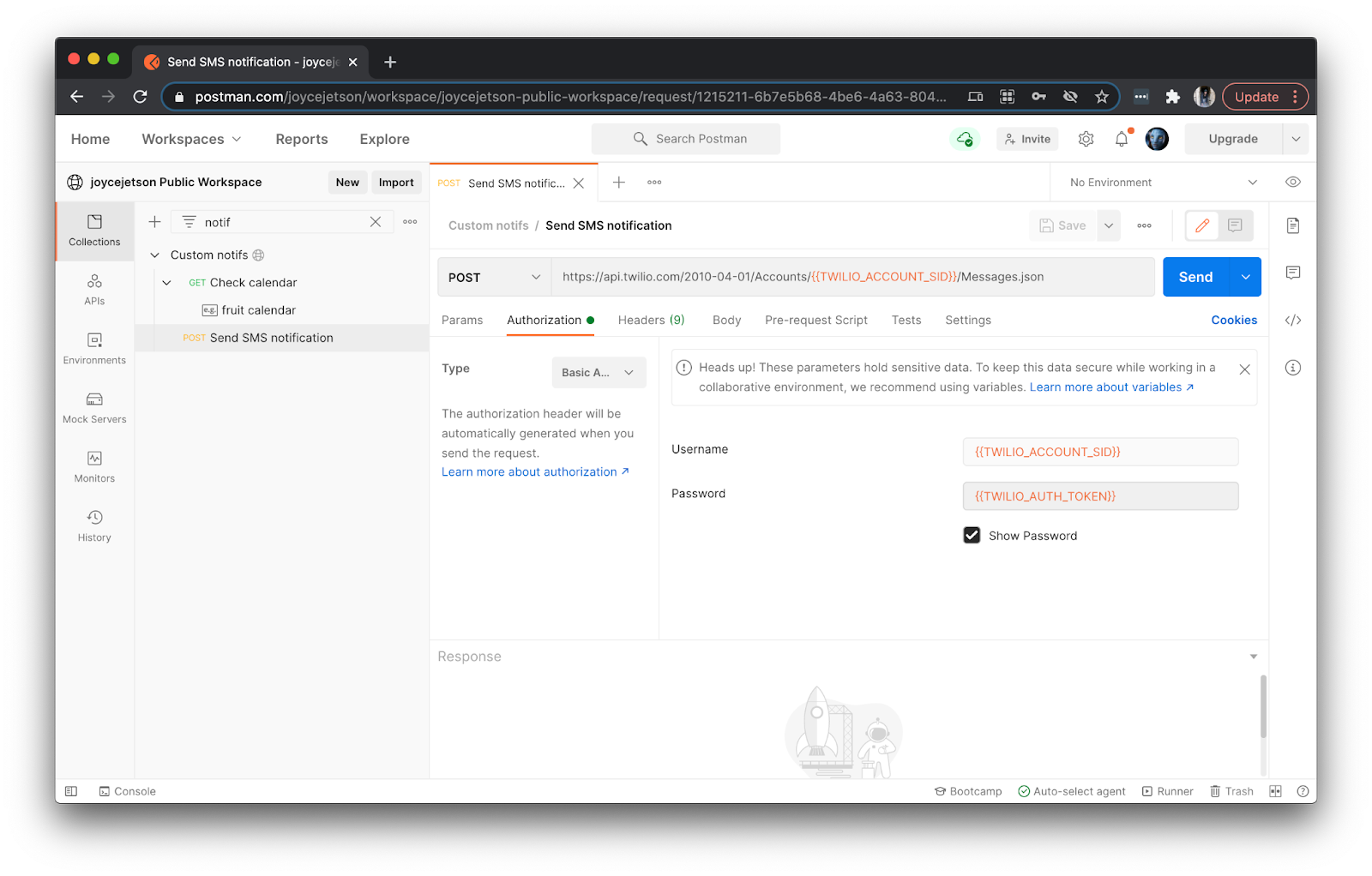Open request more actions menu beside Save

pos(1144,225)
